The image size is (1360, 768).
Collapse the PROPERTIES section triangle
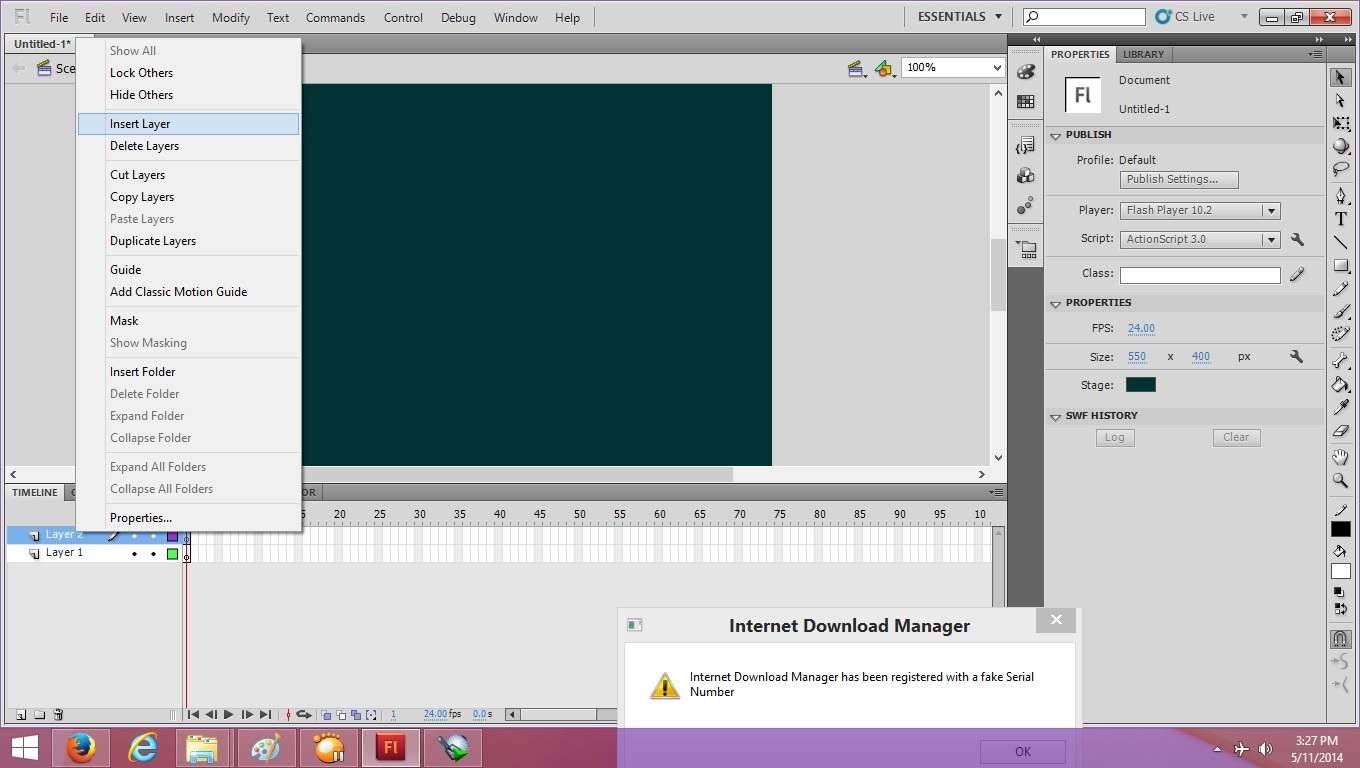[x=1055, y=303]
